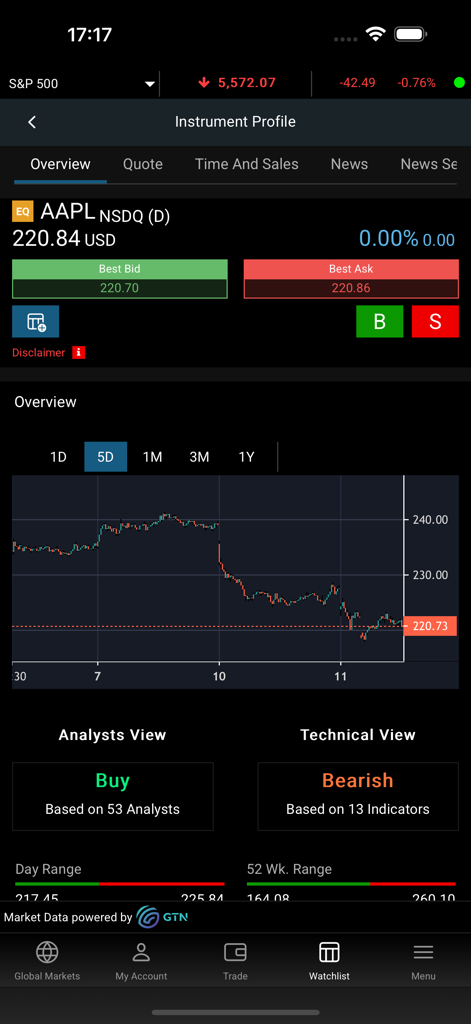Screen dimensions: 471x1024
Task: Tap the red Disclaimer info icon
Action: pyautogui.click(x=78, y=353)
